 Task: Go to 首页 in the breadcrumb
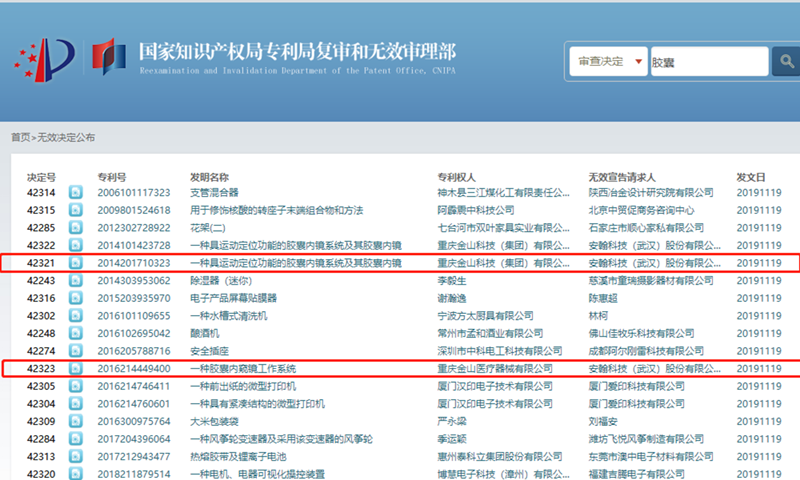[x=20, y=137]
